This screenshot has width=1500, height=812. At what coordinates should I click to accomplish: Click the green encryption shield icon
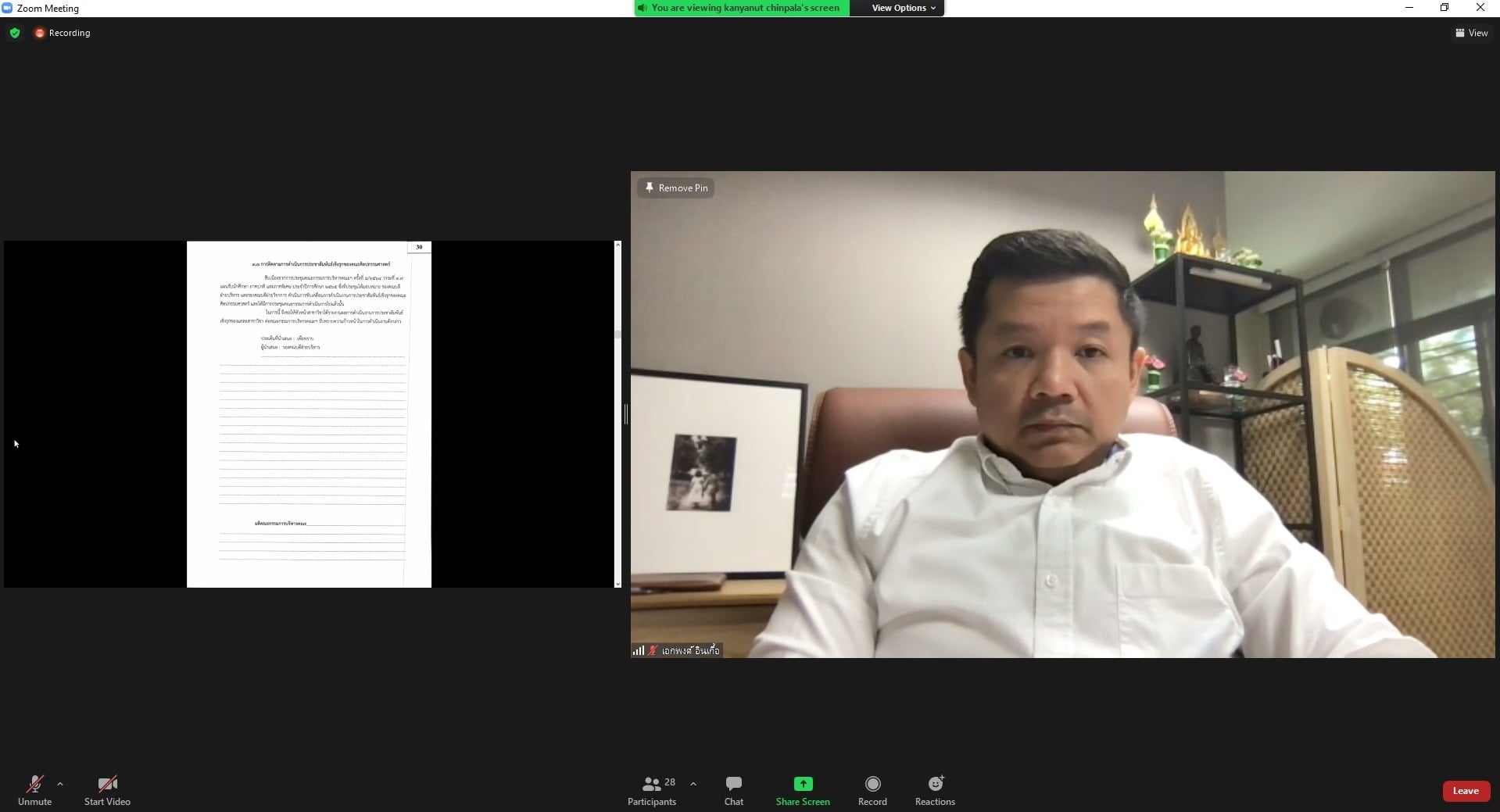pos(15,33)
